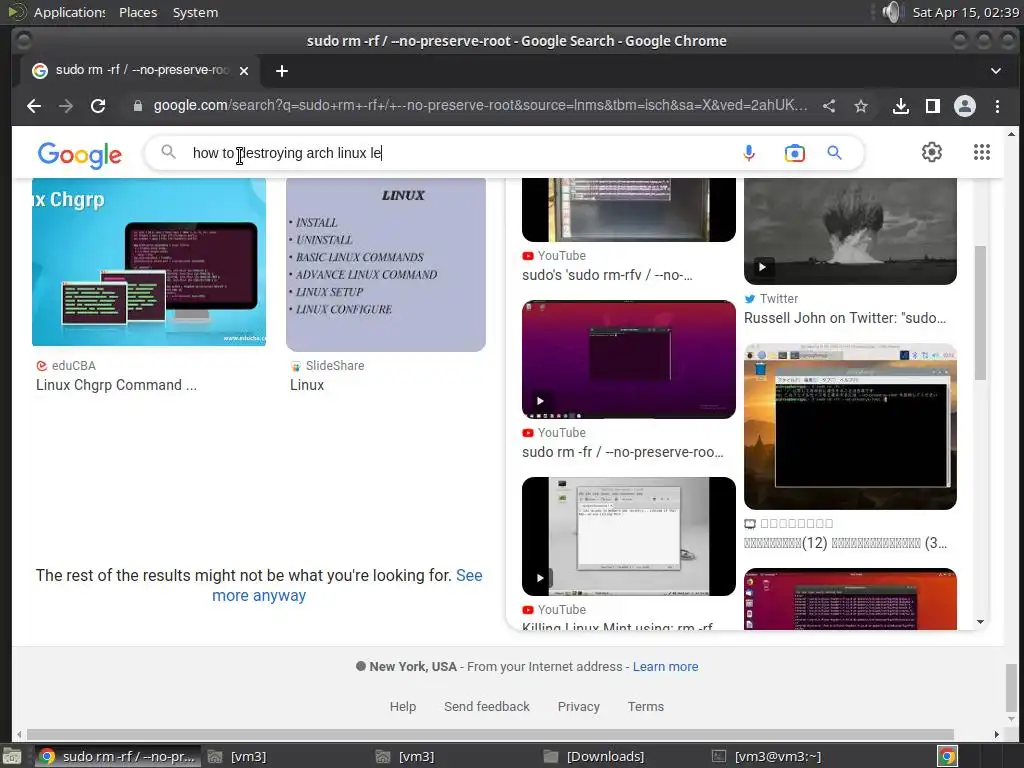This screenshot has width=1024, height=768.
Task: Click the site lock icon in address bar
Action: (x=138, y=106)
